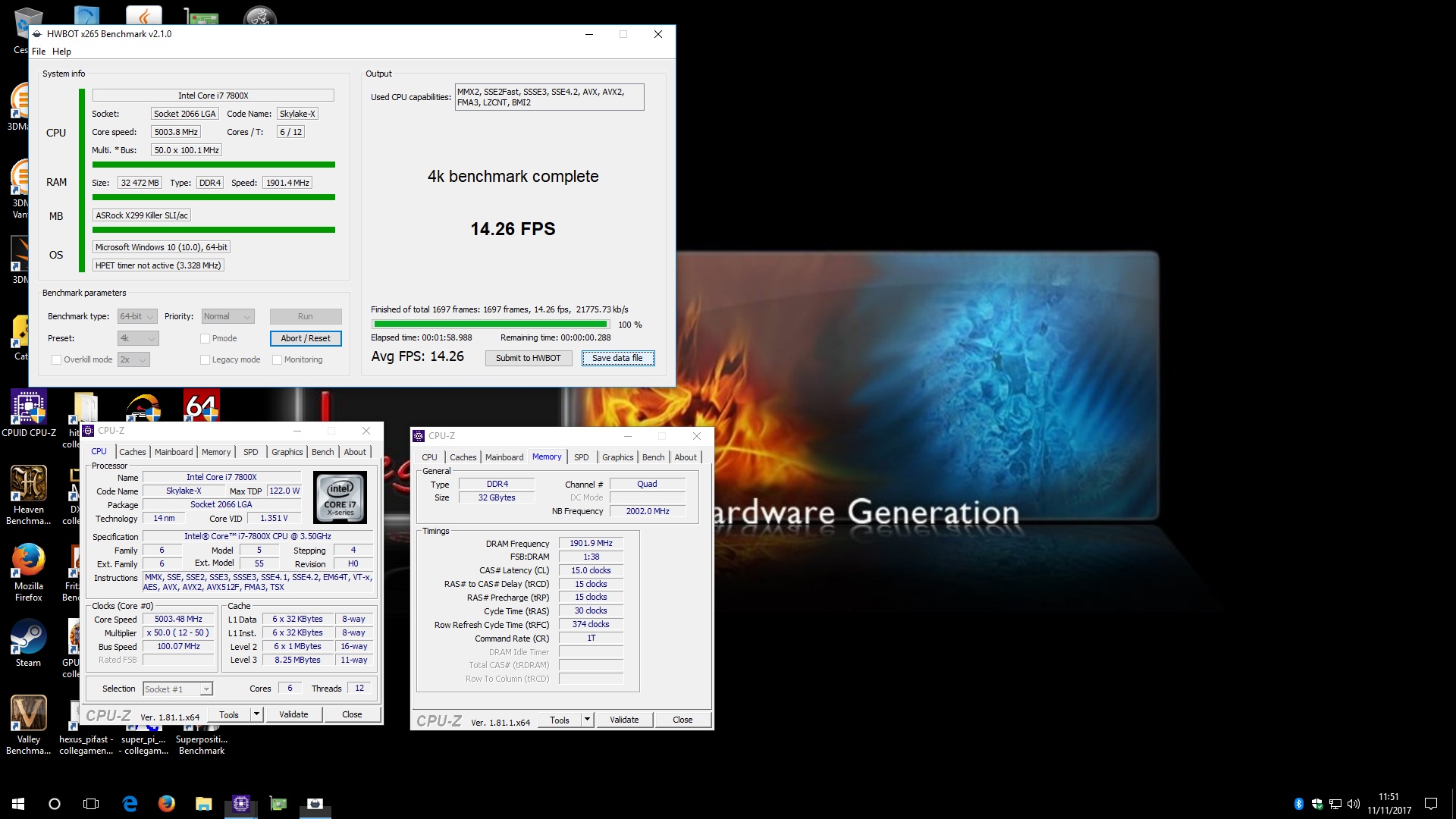Launch Firefox from taskbar
Viewport: 1456px width, 819px height.
coord(167,804)
